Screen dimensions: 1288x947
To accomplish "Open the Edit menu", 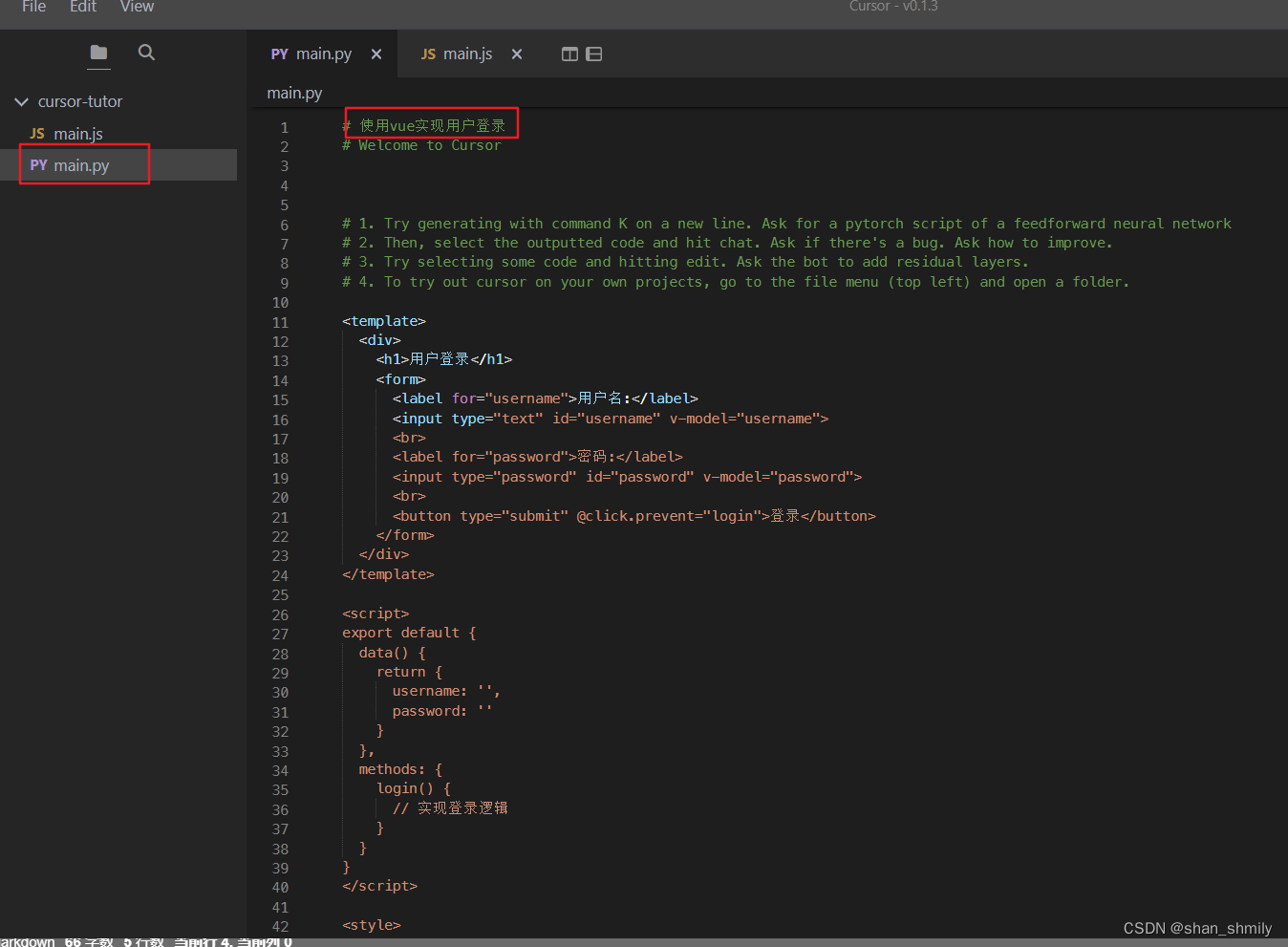I will (83, 7).
